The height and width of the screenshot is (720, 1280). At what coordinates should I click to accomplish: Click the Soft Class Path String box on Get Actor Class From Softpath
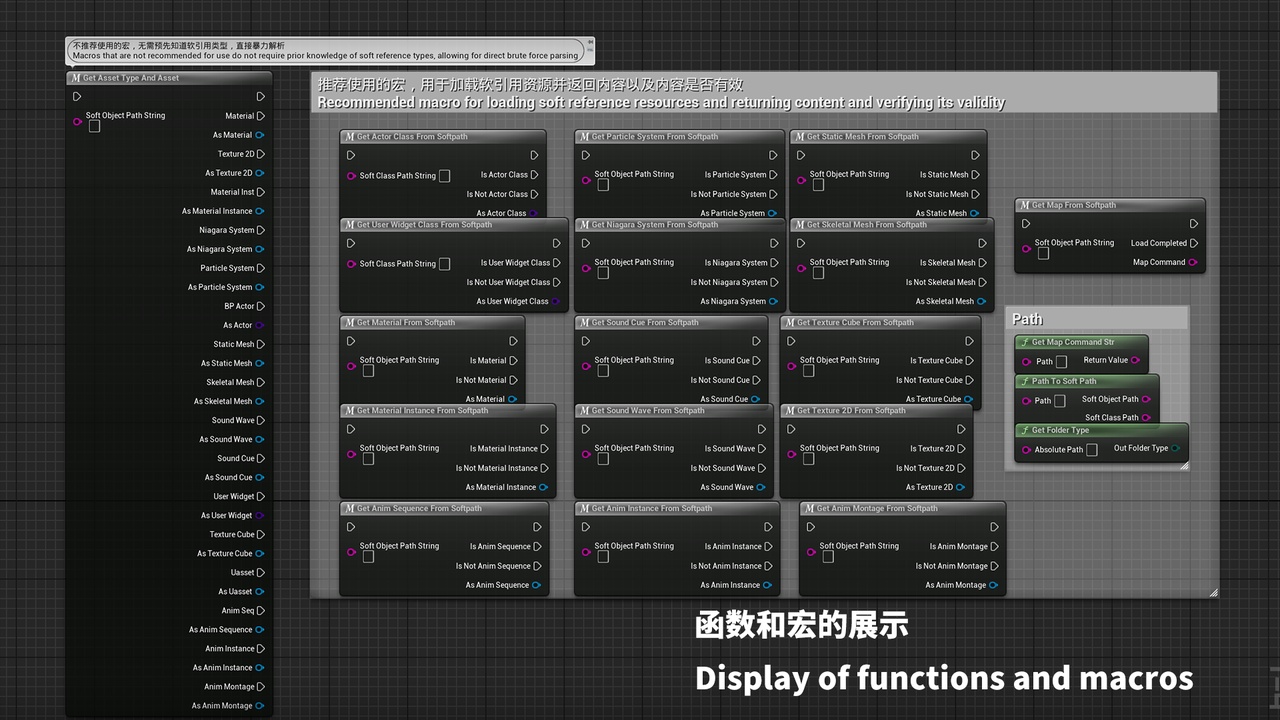(x=444, y=176)
